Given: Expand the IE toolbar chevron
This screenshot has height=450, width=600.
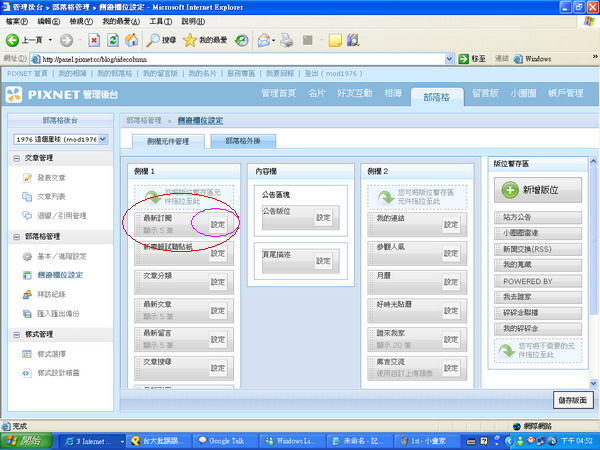Looking at the screenshot, I should click(595, 57).
